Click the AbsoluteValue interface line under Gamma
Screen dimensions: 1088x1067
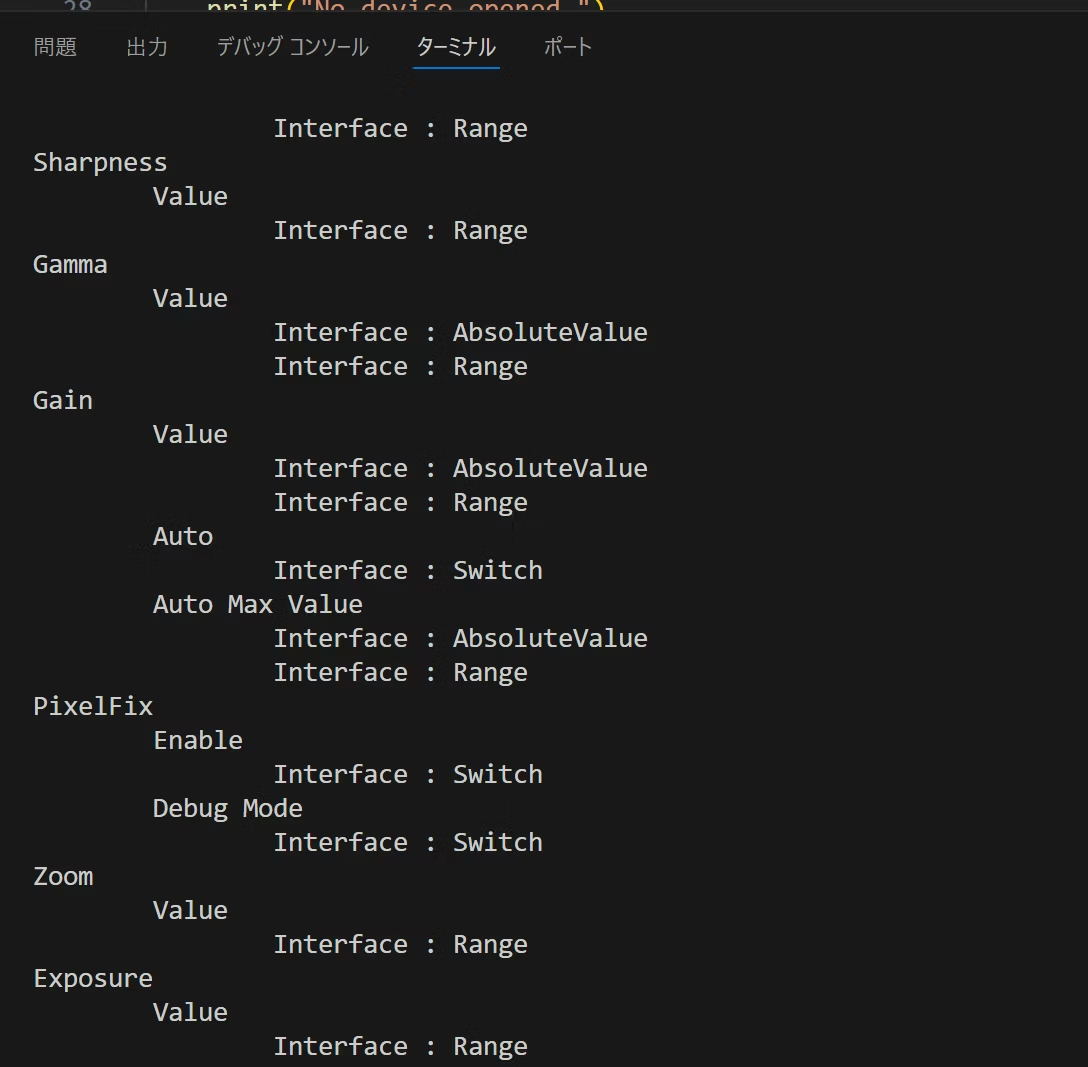[460, 332]
